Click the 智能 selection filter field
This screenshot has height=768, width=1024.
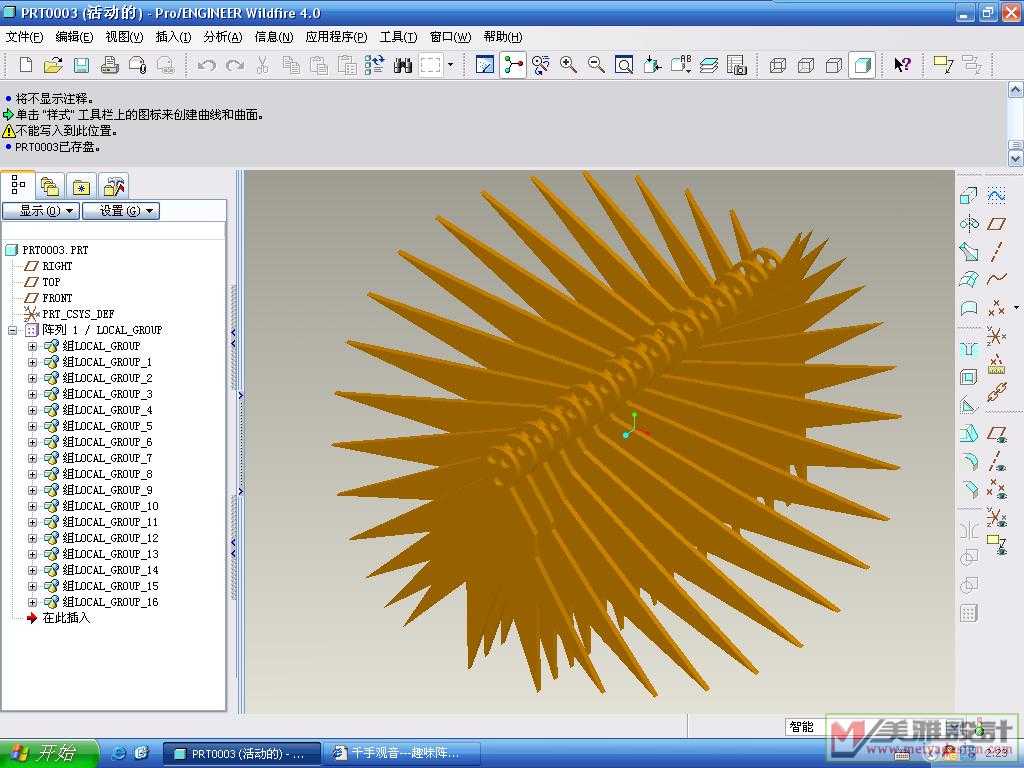pos(805,727)
